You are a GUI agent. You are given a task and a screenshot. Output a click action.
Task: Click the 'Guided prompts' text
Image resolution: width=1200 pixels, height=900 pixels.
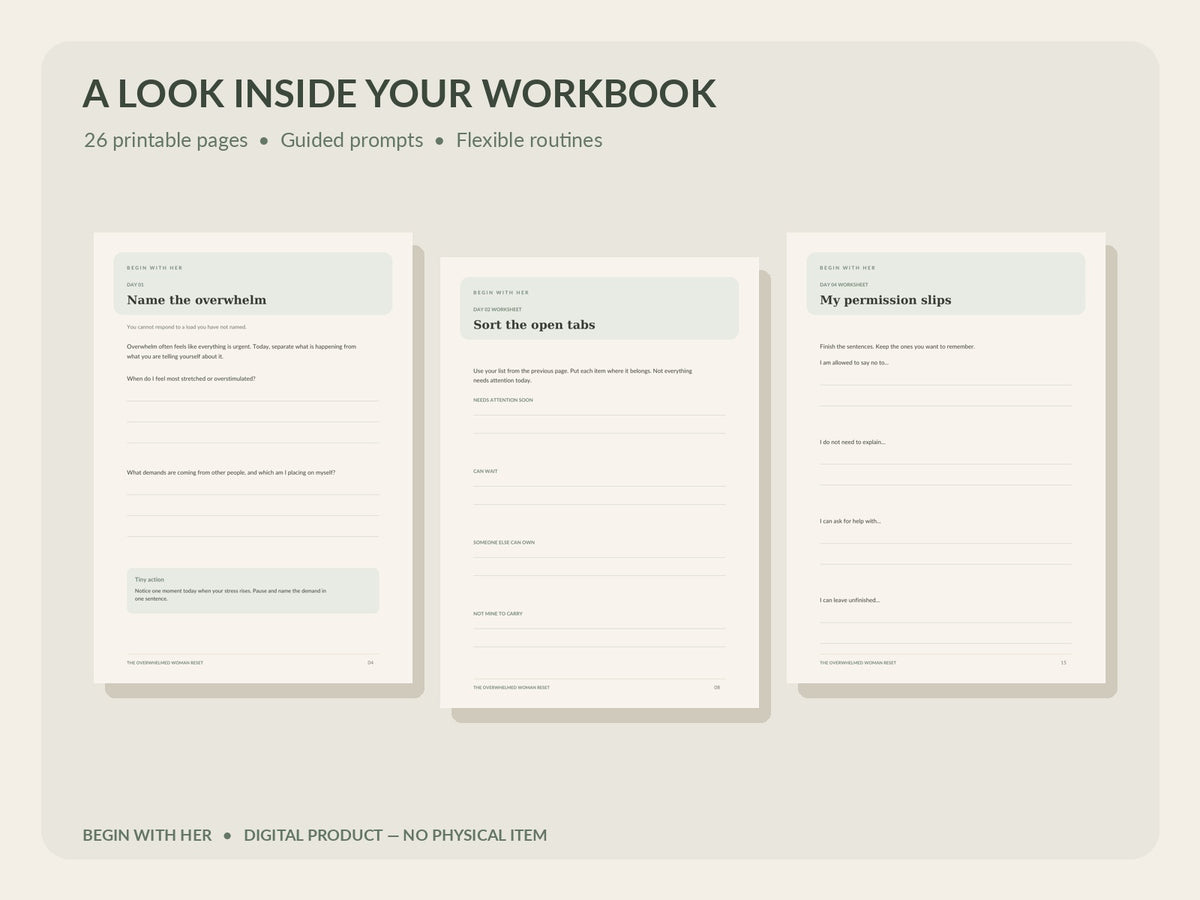click(x=352, y=140)
